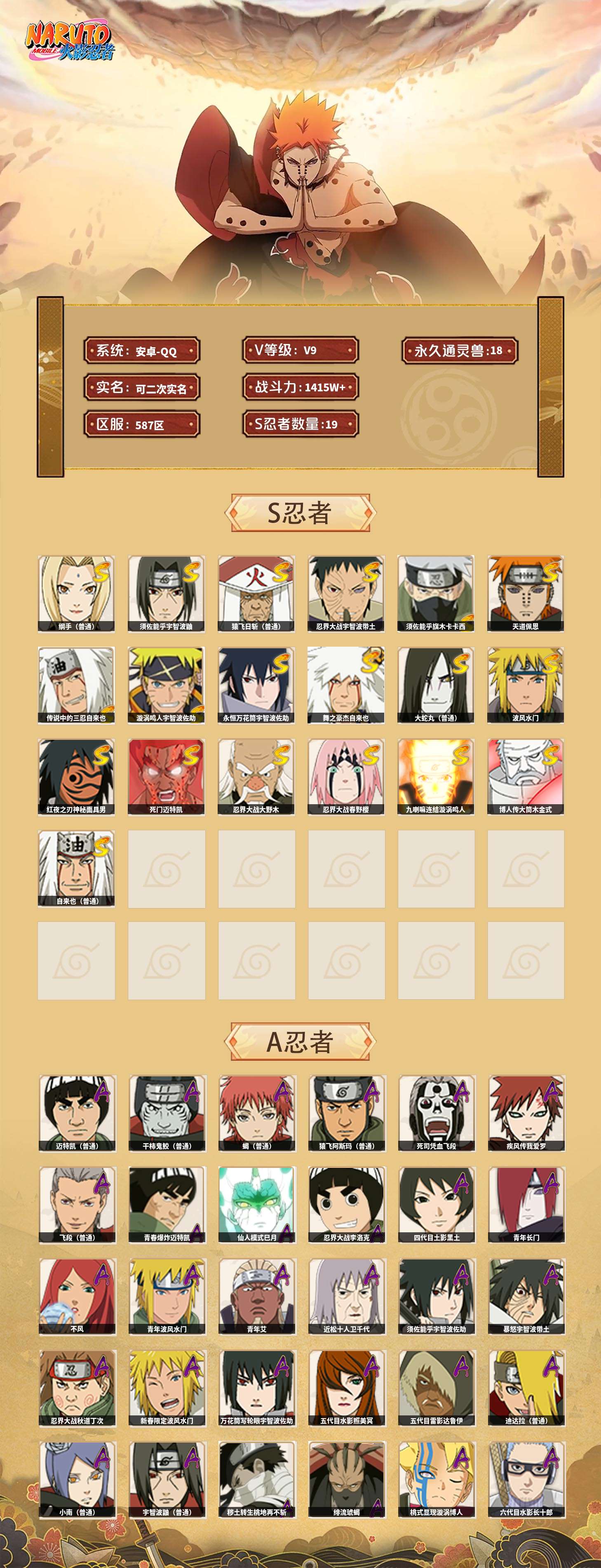Select the 自来也（普通）portrait
The width and height of the screenshot is (601, 1568).
click(76, 869)
